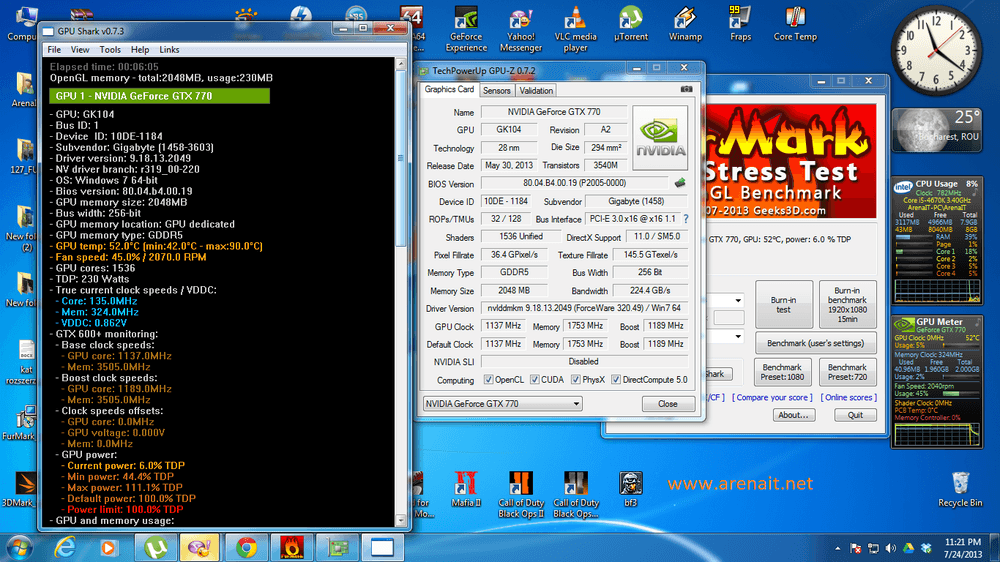Click the BIOS save chip icon
This screenshot has width=1000, height=562.
tap(680, 183)
